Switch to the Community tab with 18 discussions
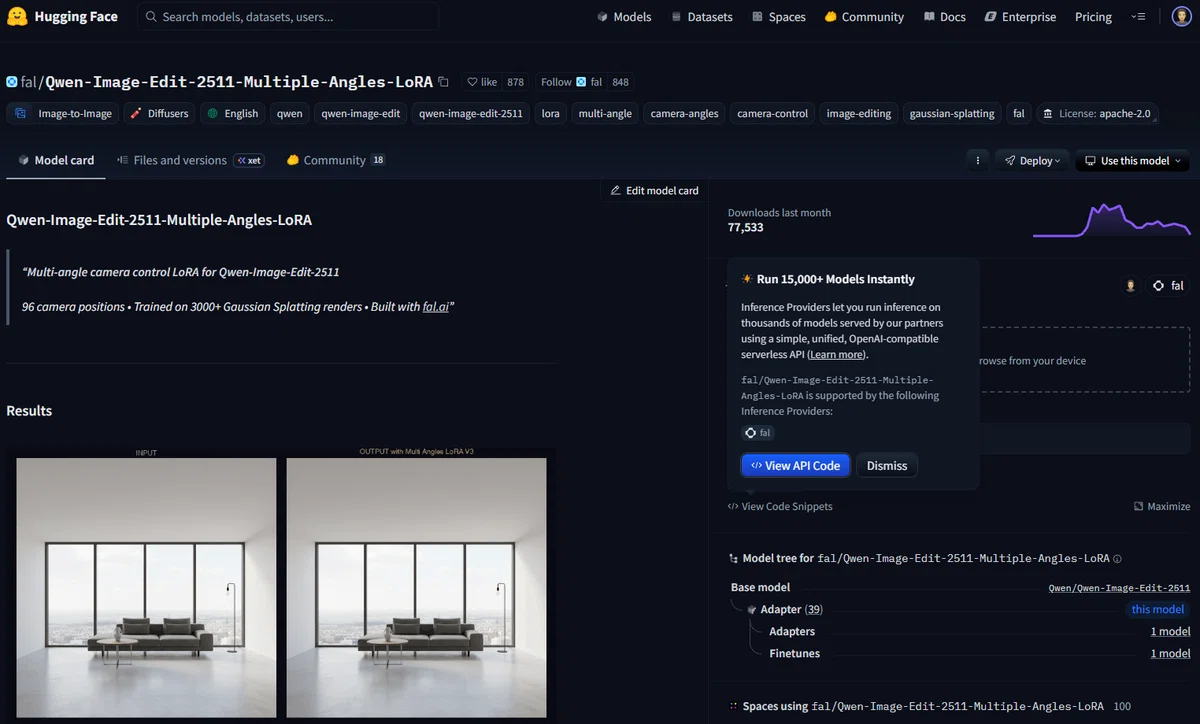 pyautogui.click(x=335, y=160)
